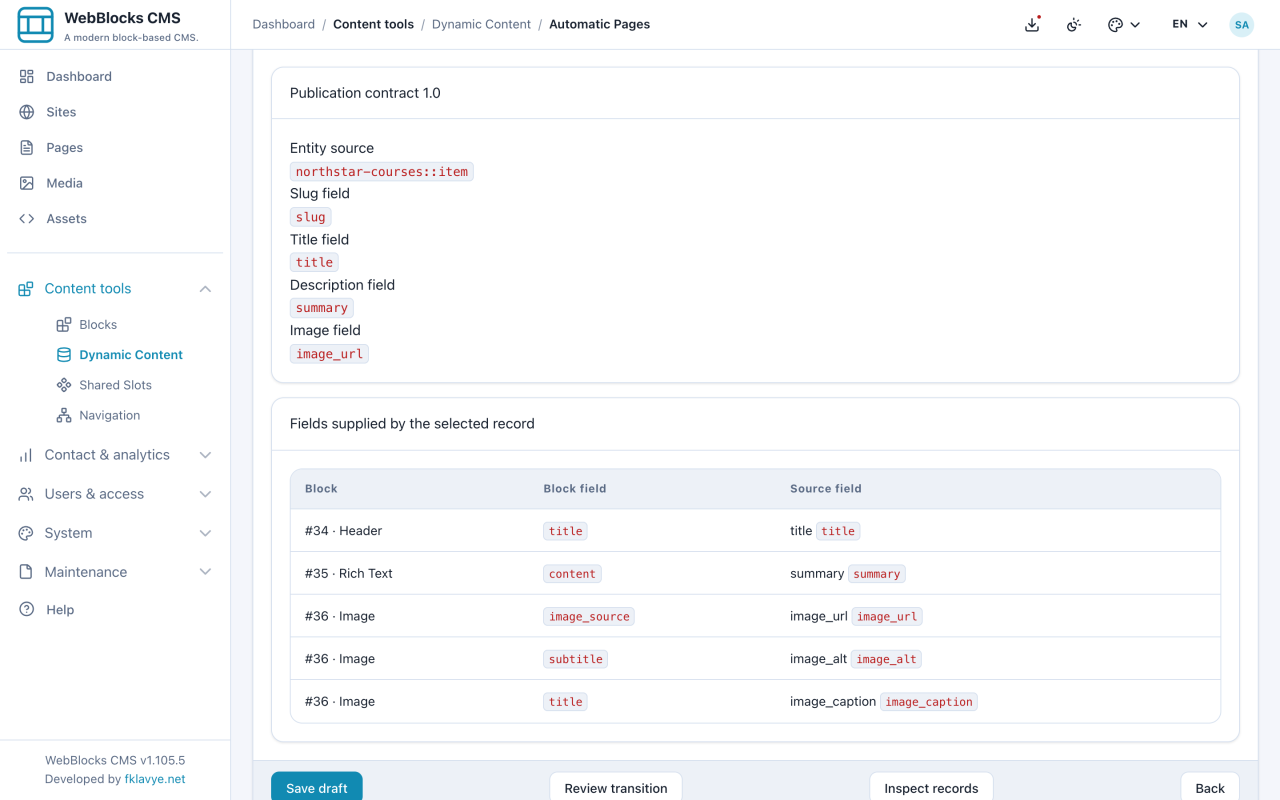Image resolution: width=1280 pixels, height=800 pixels.
Task: Click the image_url code under Image field
Action: 329,353
